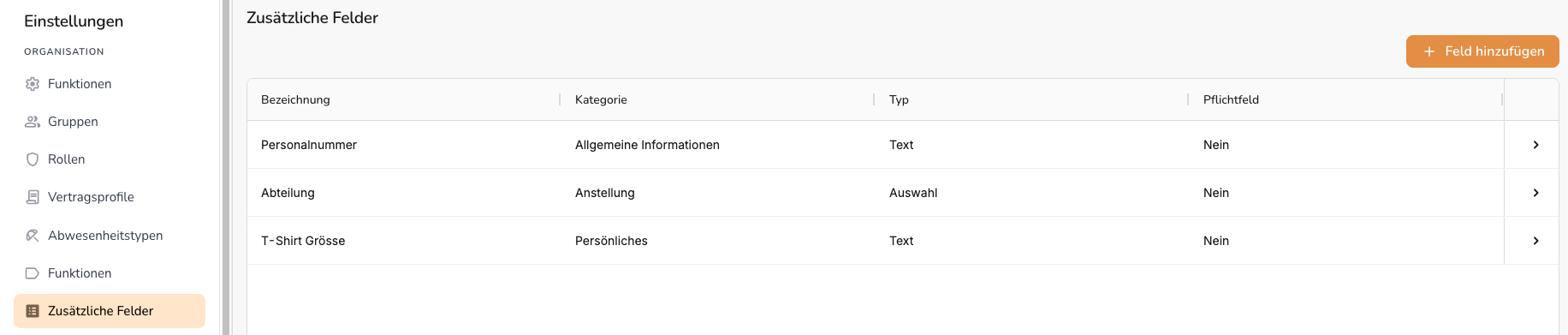Expand the T-Shirt Grösse row arrow

[x=1535, y=241]
